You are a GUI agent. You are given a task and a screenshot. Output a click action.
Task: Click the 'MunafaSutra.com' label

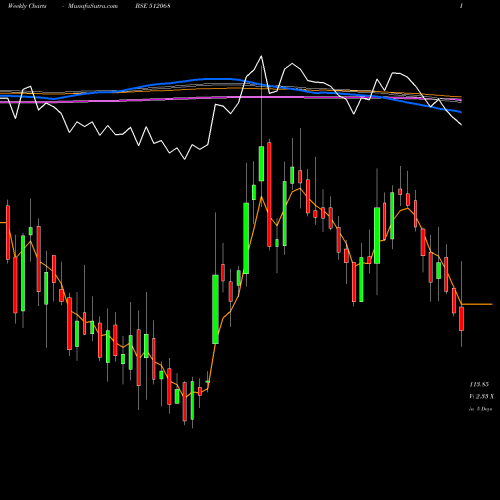(93, 6)
